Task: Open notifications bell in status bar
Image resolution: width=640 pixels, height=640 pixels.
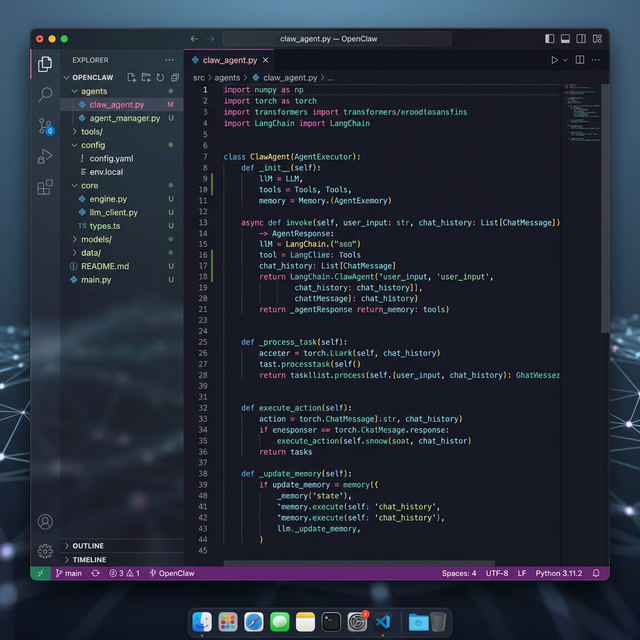Action: point(596,573)
